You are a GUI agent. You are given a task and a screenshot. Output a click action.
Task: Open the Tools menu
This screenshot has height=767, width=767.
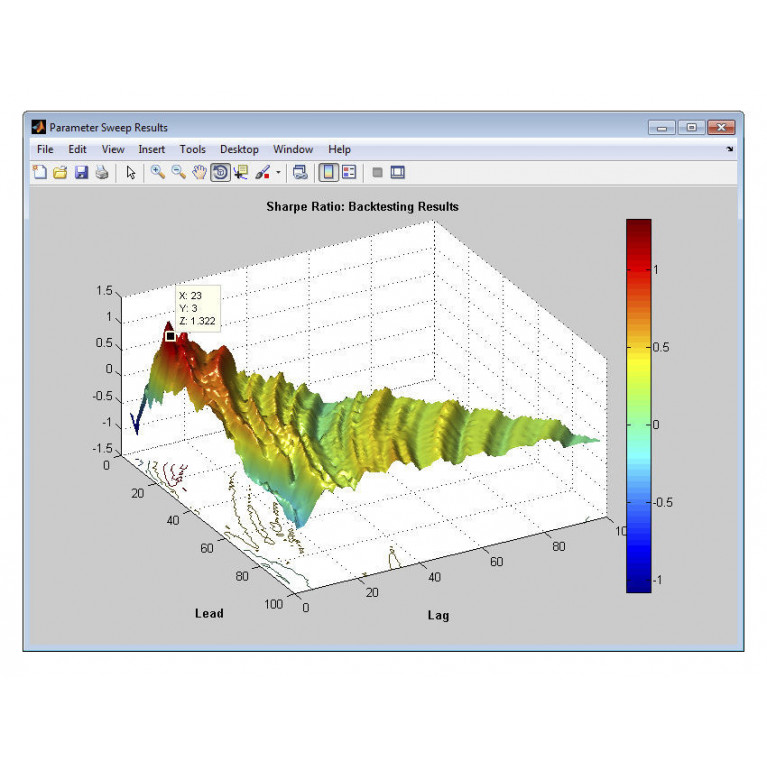[x=192, y=149]
